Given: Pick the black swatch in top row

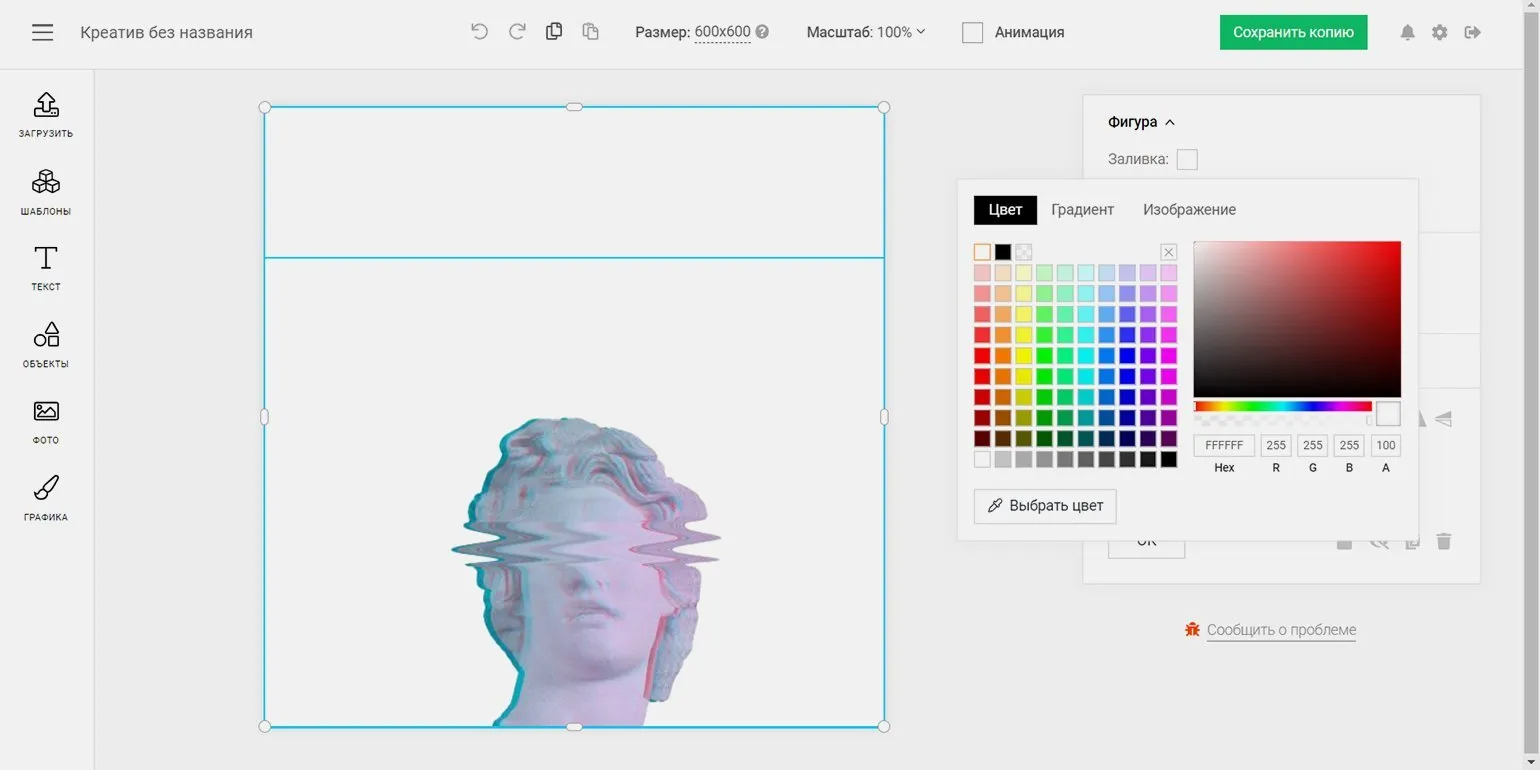Looking at the screenshot, I should click(x=1003, y=252).
